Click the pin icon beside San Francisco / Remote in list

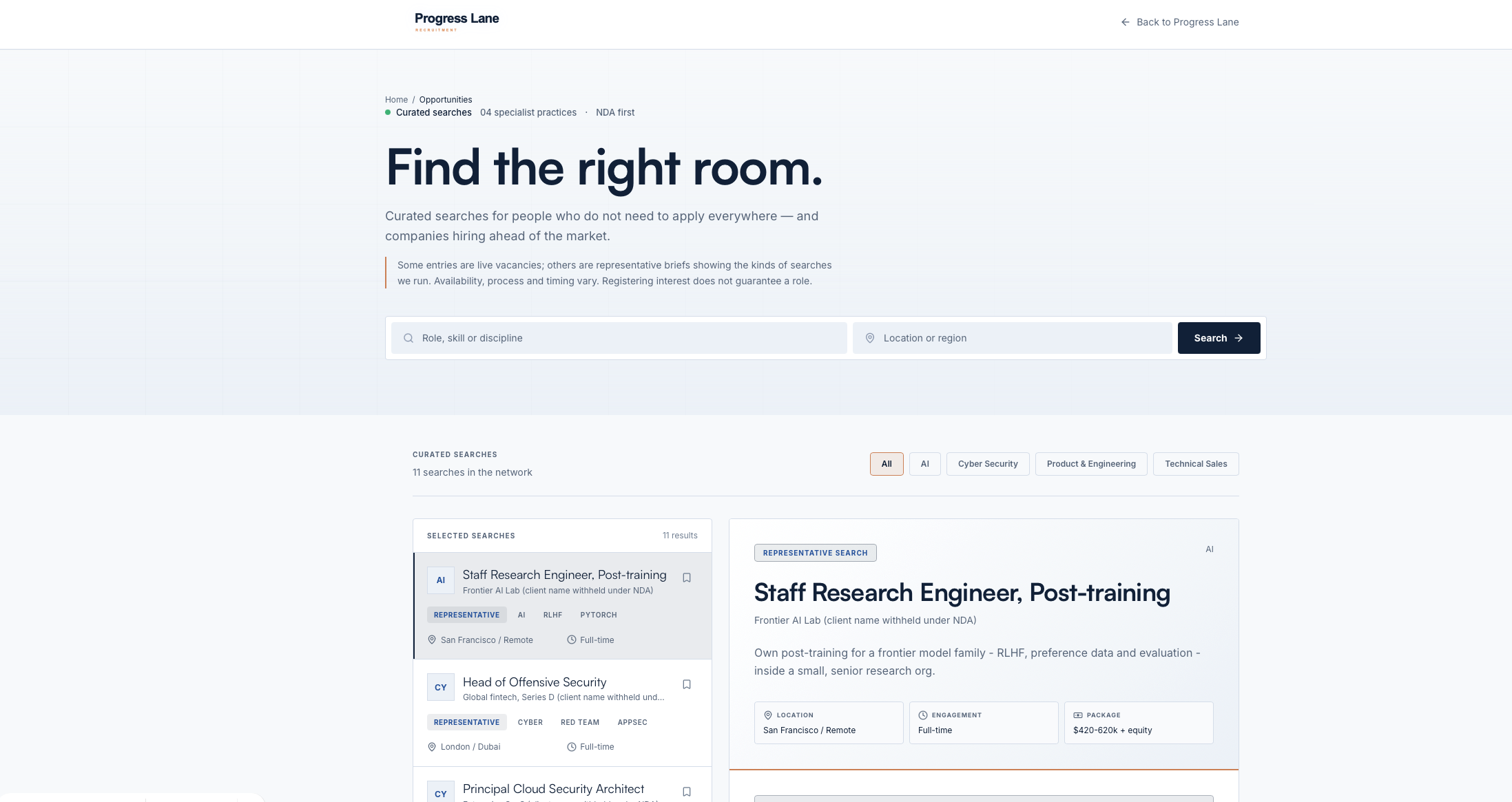tap(432, 640)
